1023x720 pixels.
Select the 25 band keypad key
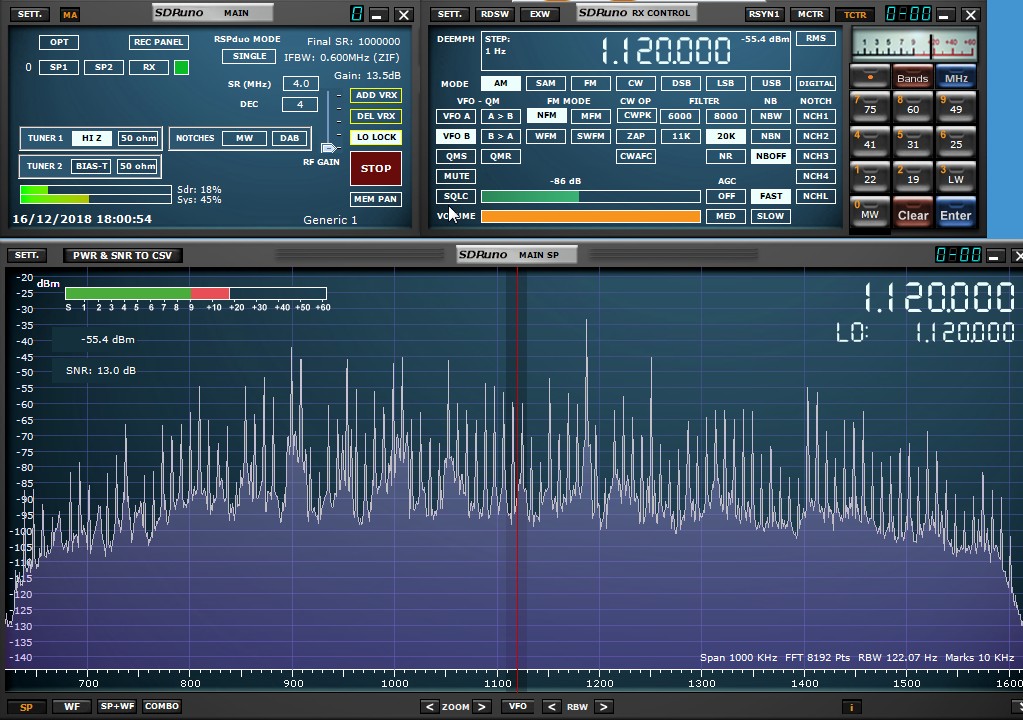[956, 143]
